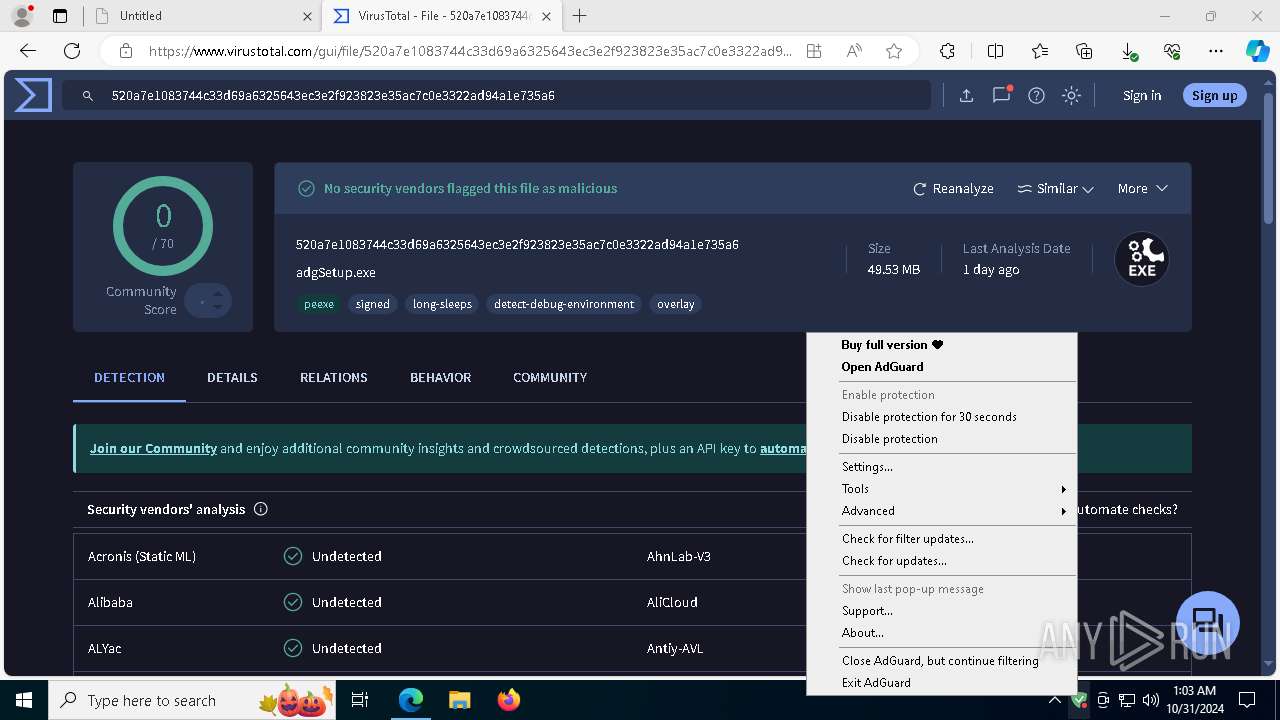The width and height of the screenshot is (1280, 720).
Task: Open the Collections icon
Action: [1084, 51]
